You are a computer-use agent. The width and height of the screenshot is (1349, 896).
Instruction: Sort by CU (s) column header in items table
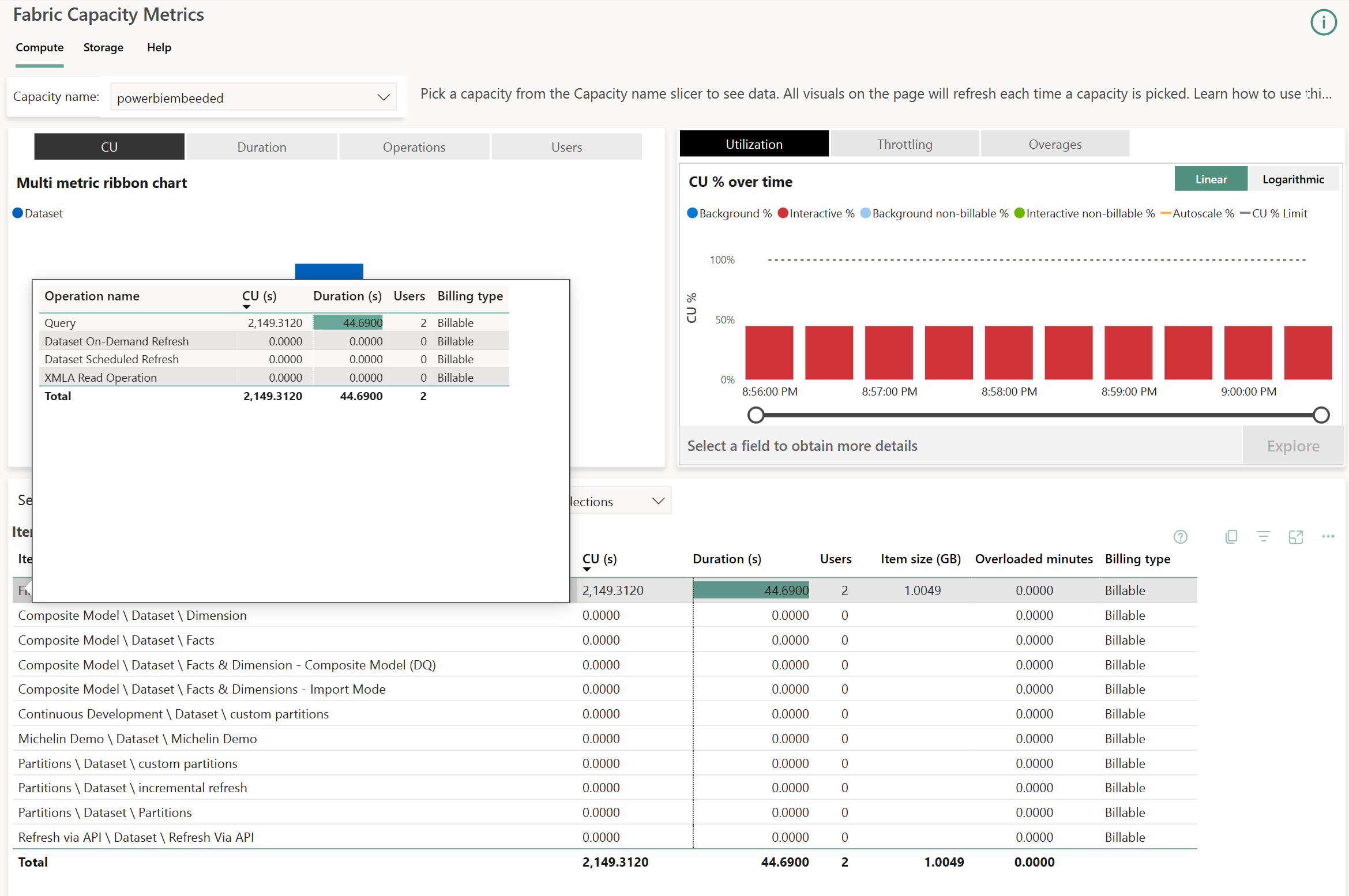pos(599,559)
